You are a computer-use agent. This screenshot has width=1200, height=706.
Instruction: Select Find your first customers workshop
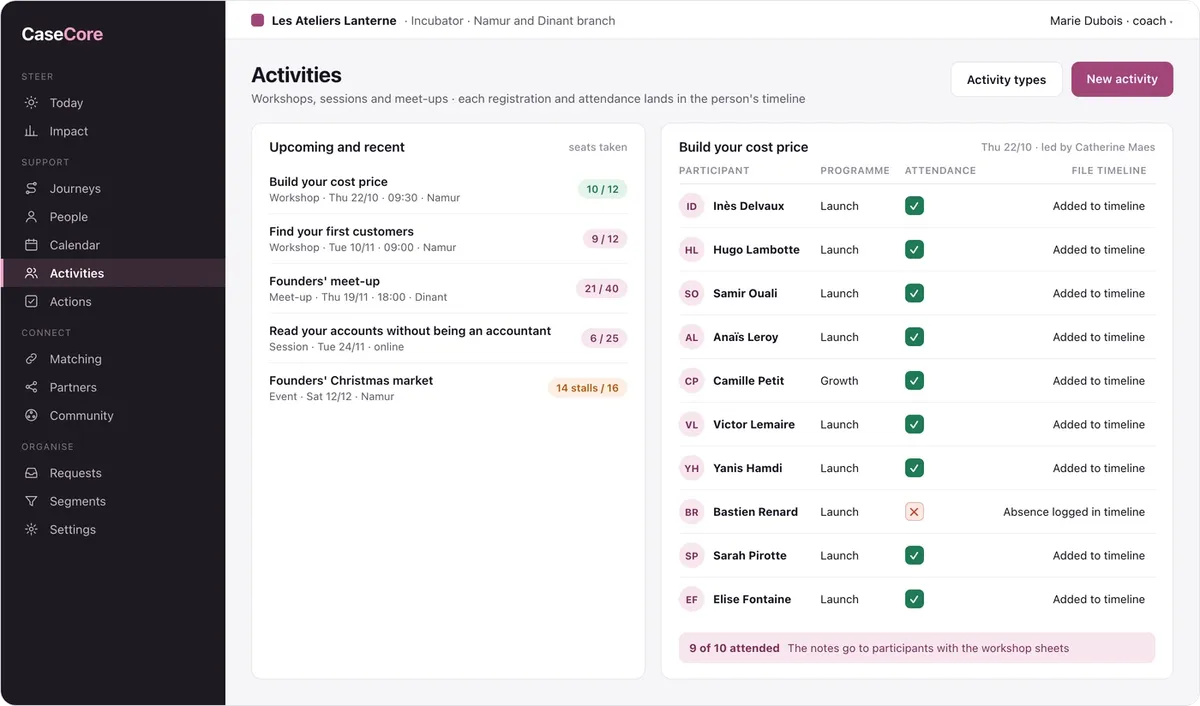[448, 239]
